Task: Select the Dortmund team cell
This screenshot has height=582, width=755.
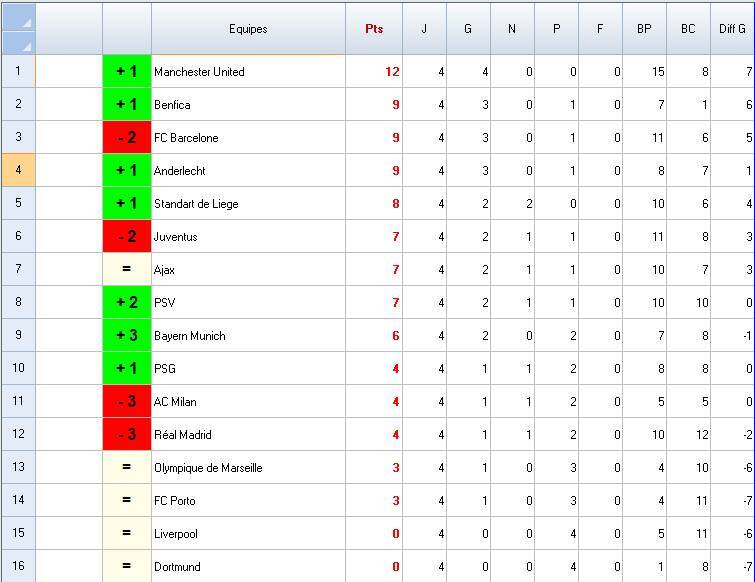Action: click(x=248, y=567)
